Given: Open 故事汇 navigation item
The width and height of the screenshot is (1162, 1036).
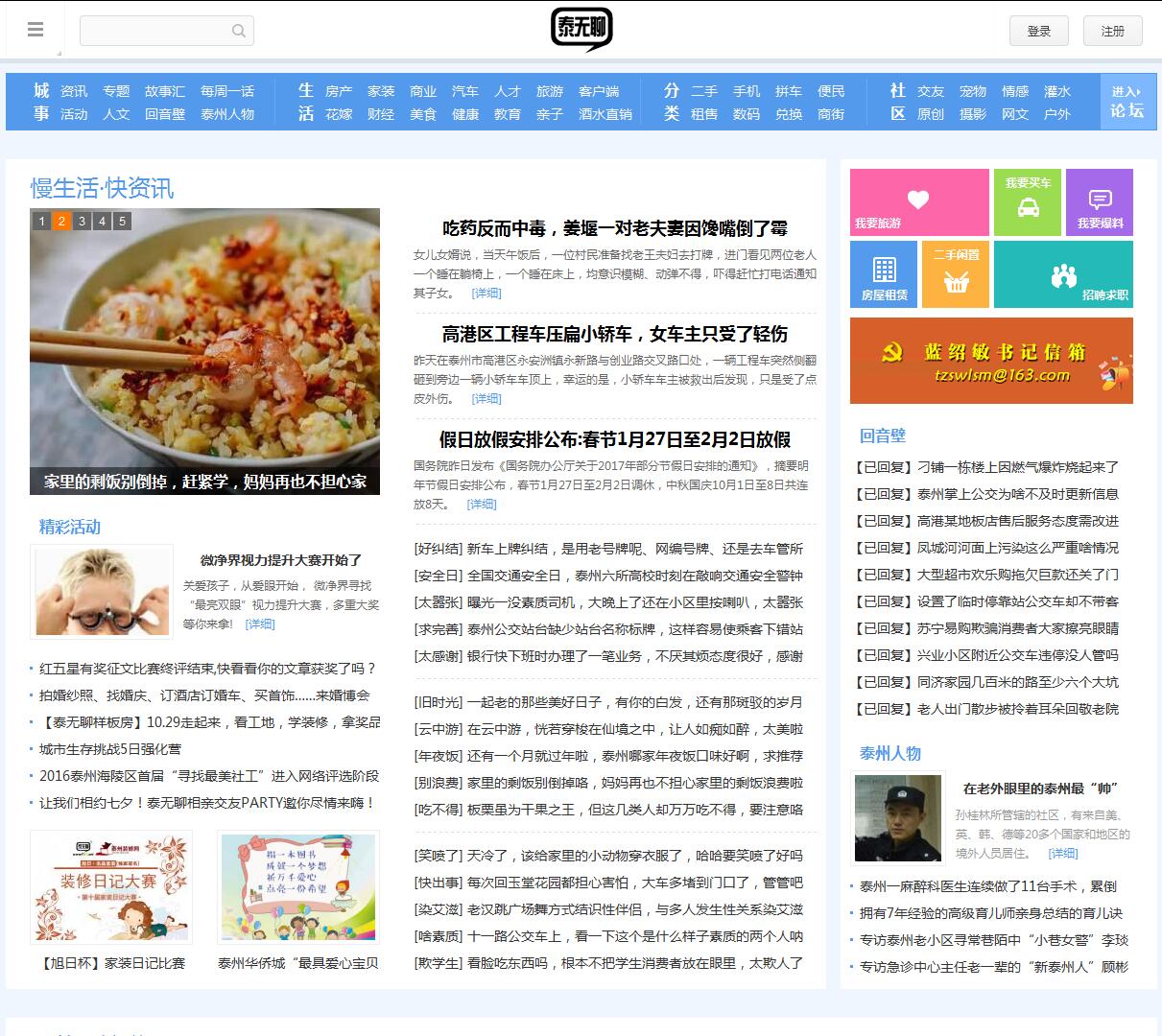Looking at the screenshot, I should (165, 91).
